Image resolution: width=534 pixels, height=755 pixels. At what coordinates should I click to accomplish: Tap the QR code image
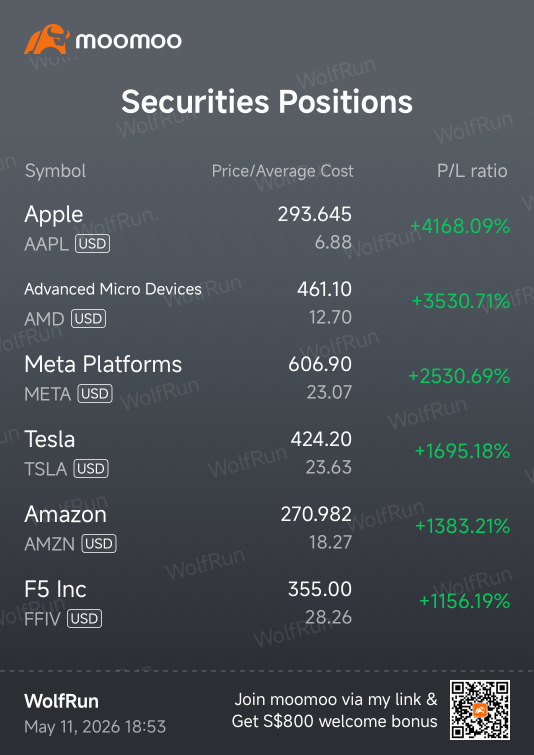pyautogui.click(x=480, y=710)
